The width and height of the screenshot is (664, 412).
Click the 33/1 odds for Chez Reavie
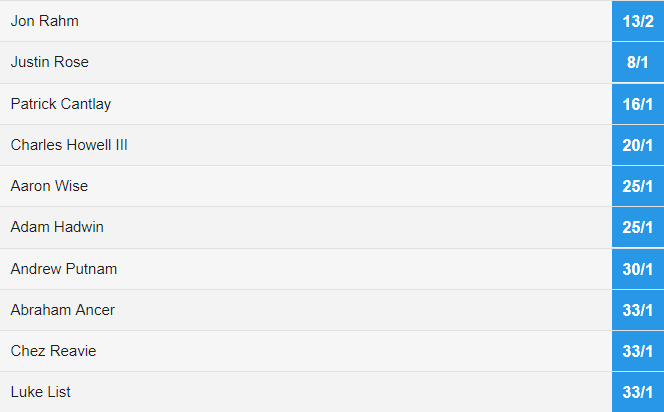point(637,351)
